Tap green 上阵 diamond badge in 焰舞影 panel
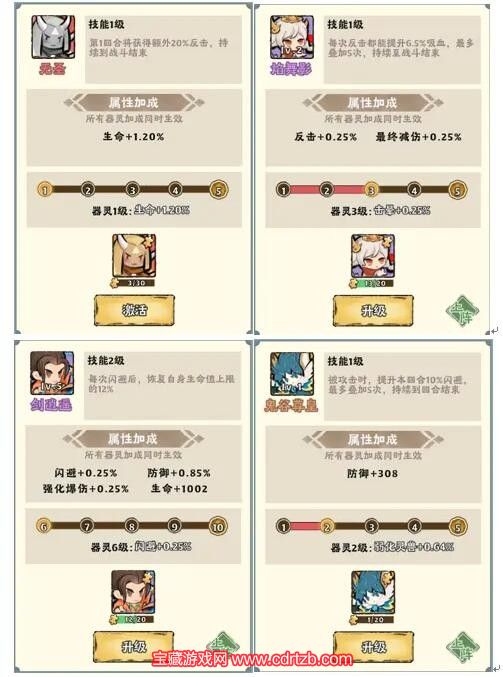 point(462,310)
